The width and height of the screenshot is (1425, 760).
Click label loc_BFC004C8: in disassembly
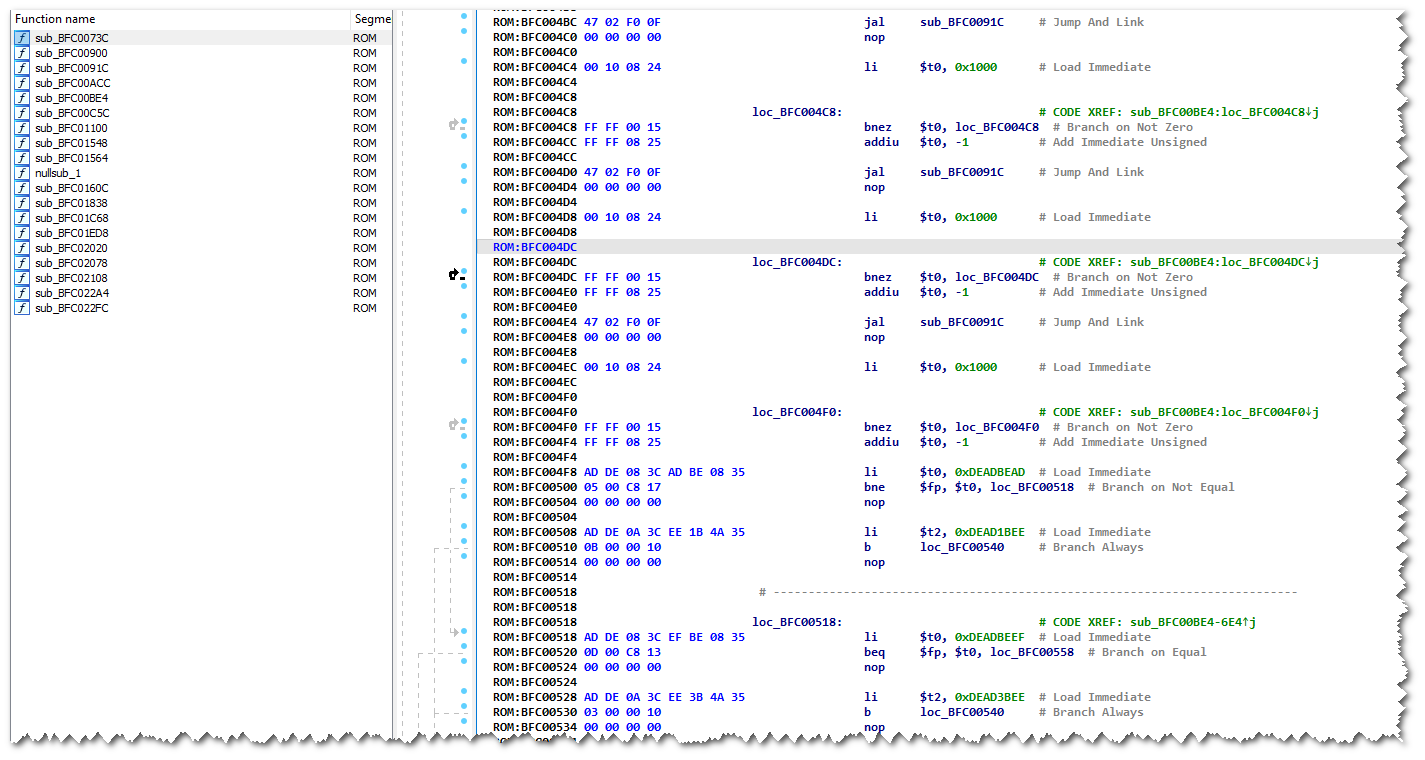pos(797,112)
